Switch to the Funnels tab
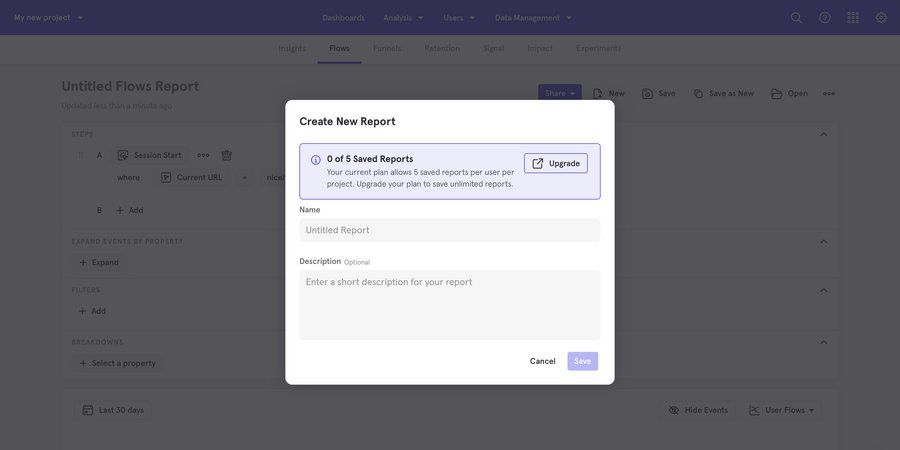The width and height of the screenshot is (900, 450). (387, 49)
